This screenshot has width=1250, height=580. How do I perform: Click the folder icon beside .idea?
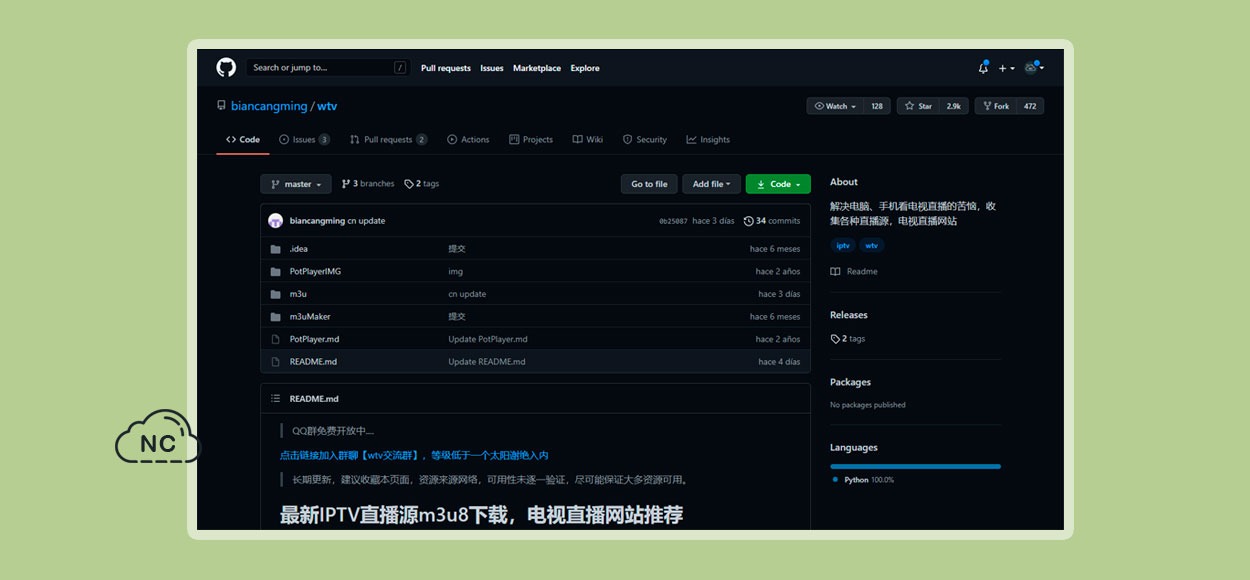click(x=275, y=249)
